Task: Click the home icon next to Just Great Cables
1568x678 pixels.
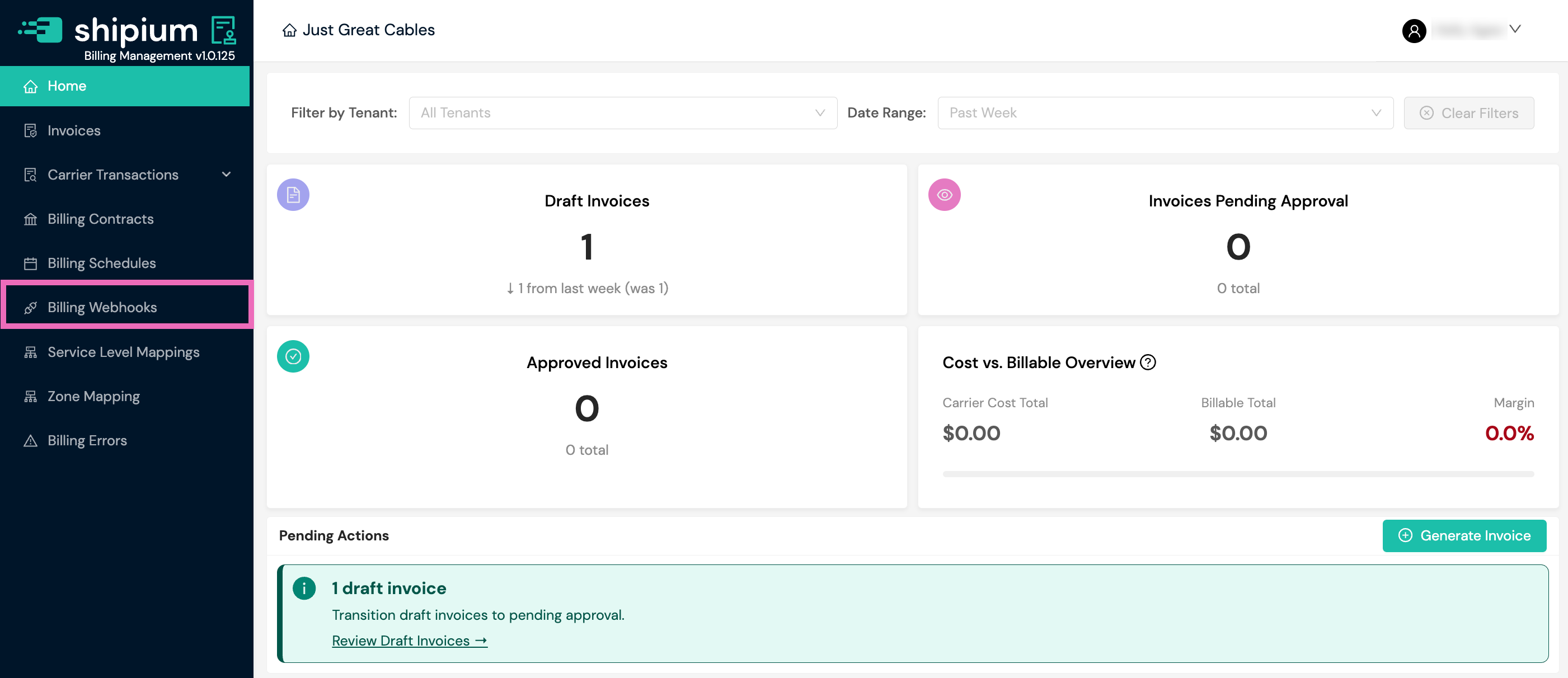Action: pyautogui.click(x=289, y=30)
